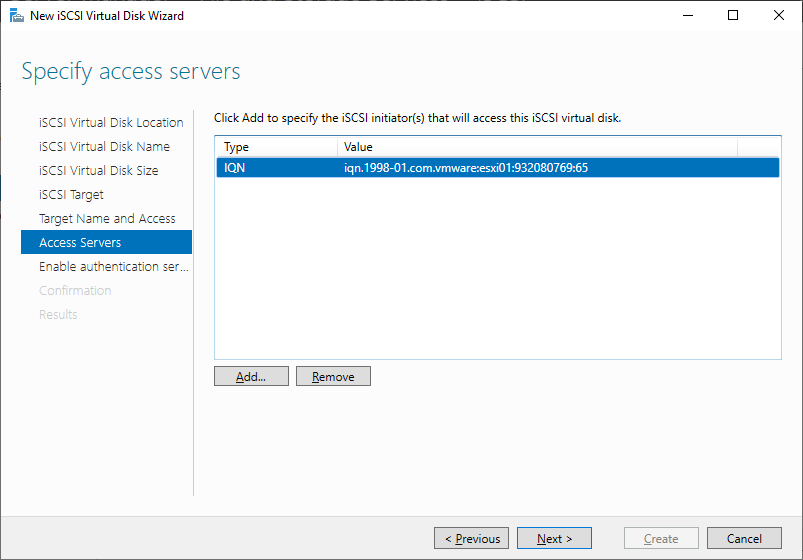Maximize the wizard window
The image size is (803, 560).
pos(733,15)
